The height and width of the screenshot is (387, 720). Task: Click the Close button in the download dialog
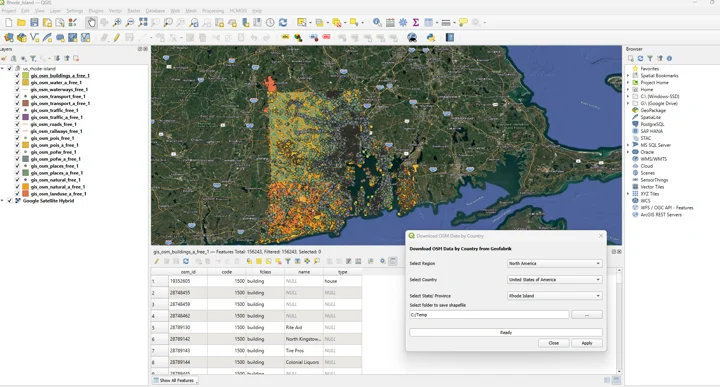(554, 343)
